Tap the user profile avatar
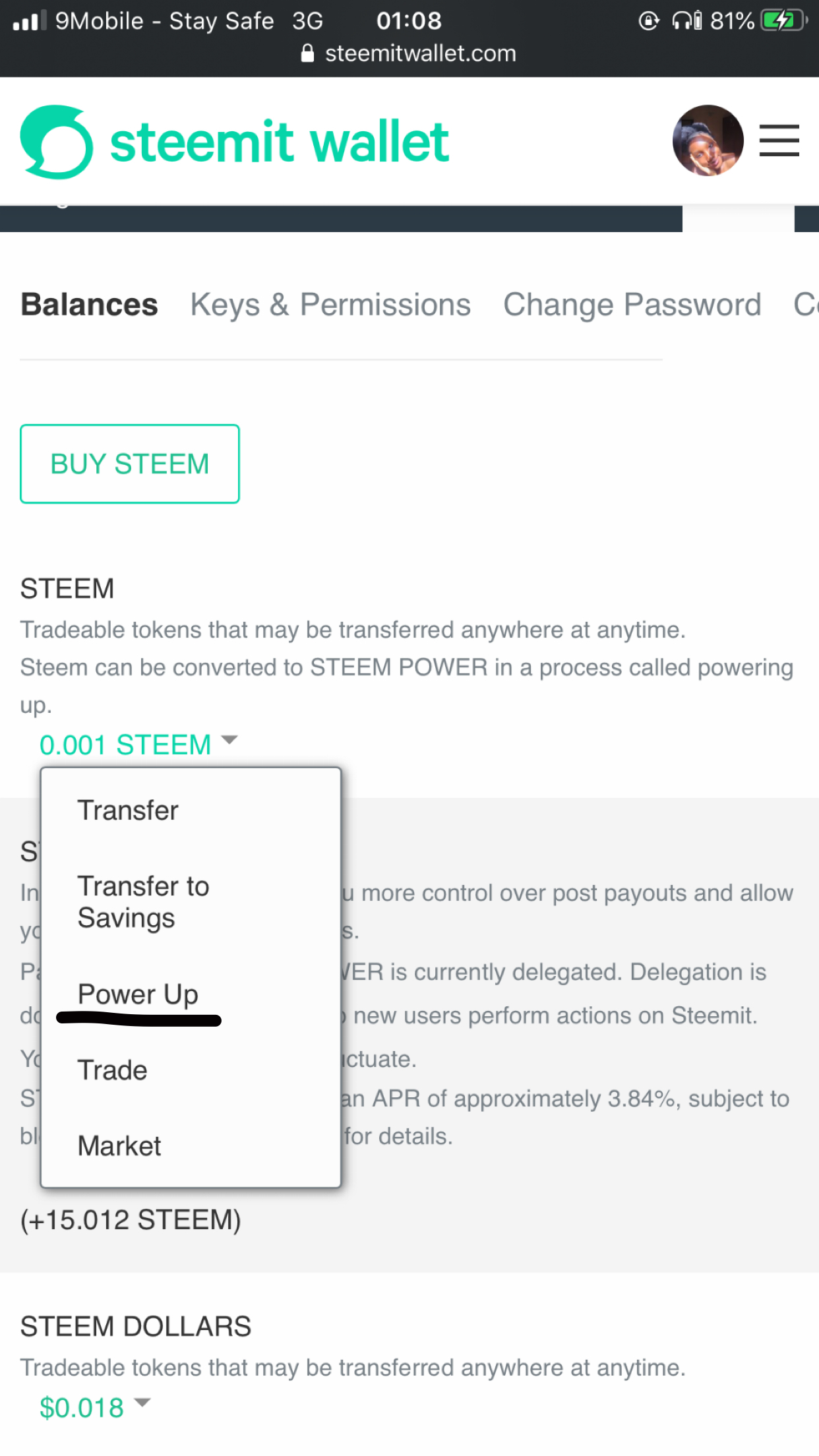Screen dimensions: 819x1456 (x=708, y=140)
